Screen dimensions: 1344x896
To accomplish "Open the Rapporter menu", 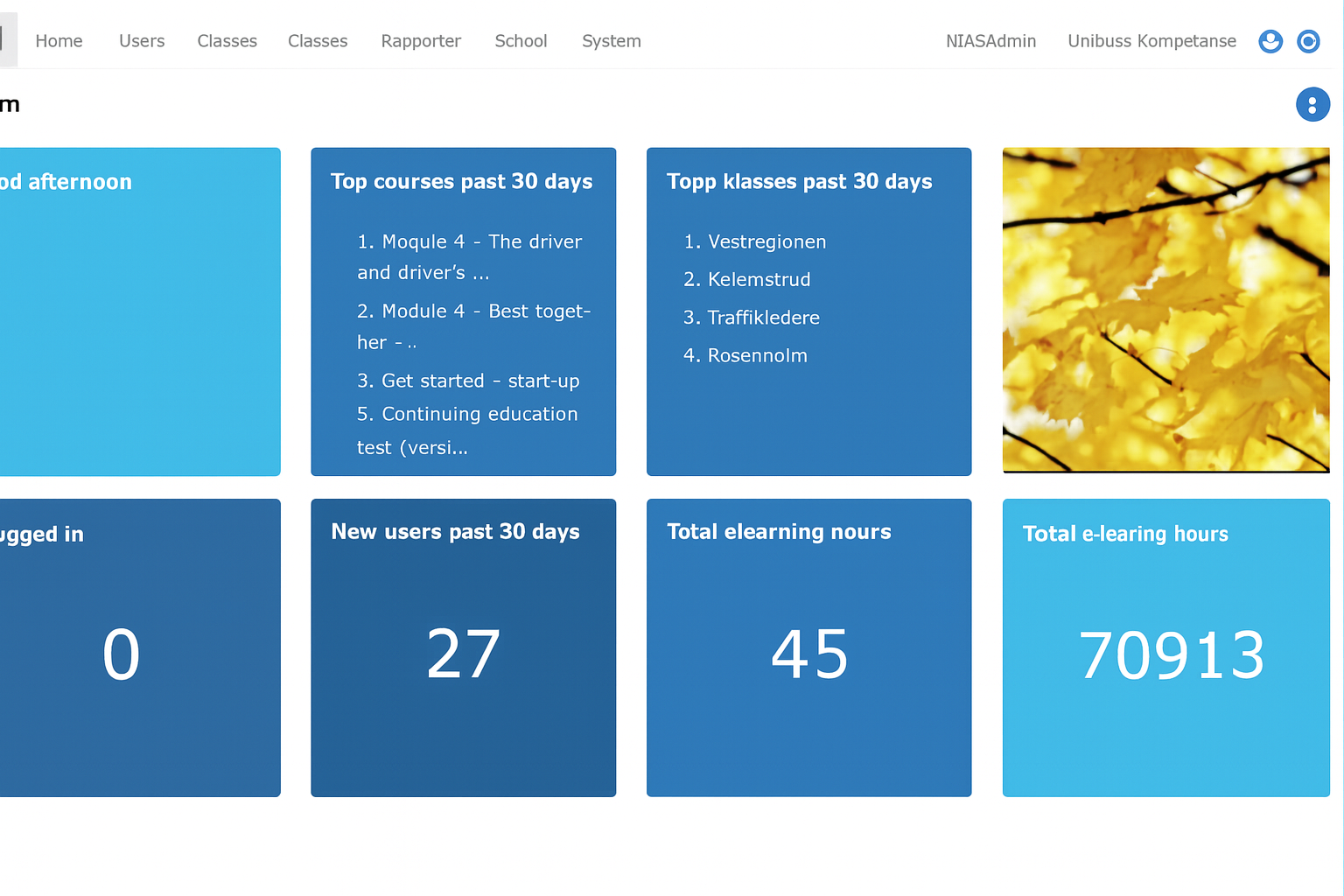I will (421, 41).
